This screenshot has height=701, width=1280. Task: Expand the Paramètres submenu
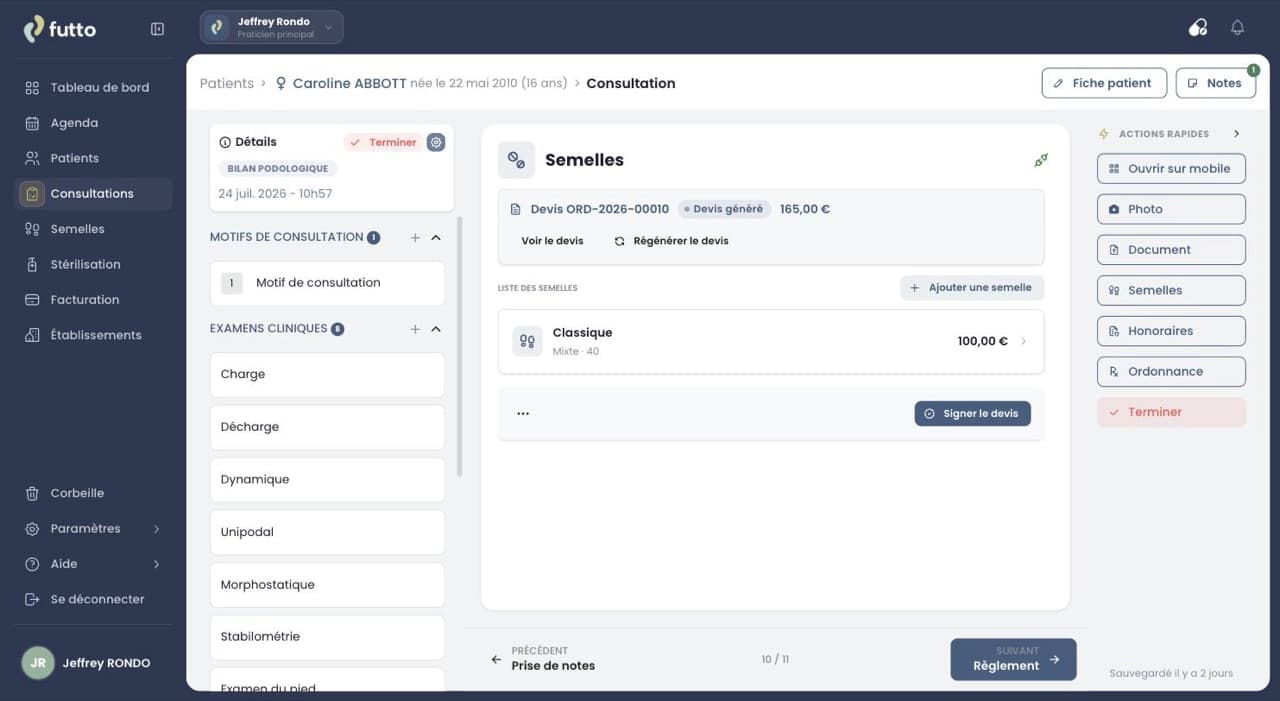[x=156, y=529]
